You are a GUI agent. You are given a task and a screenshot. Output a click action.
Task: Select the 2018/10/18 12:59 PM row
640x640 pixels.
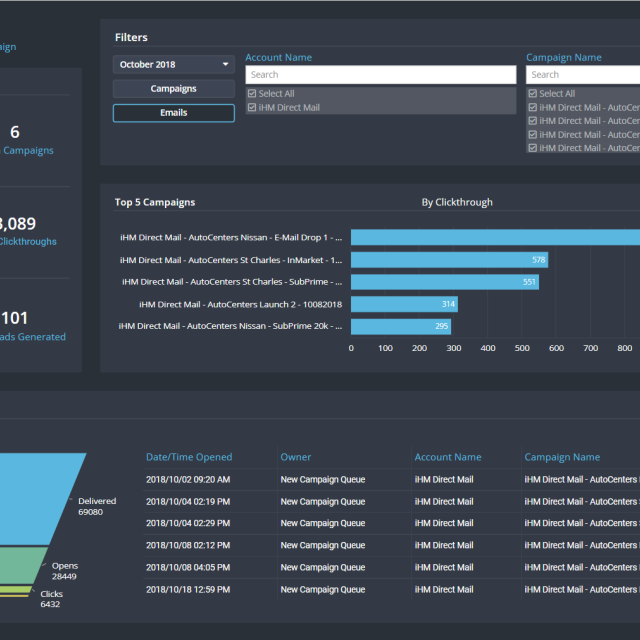tap(391, 589)
